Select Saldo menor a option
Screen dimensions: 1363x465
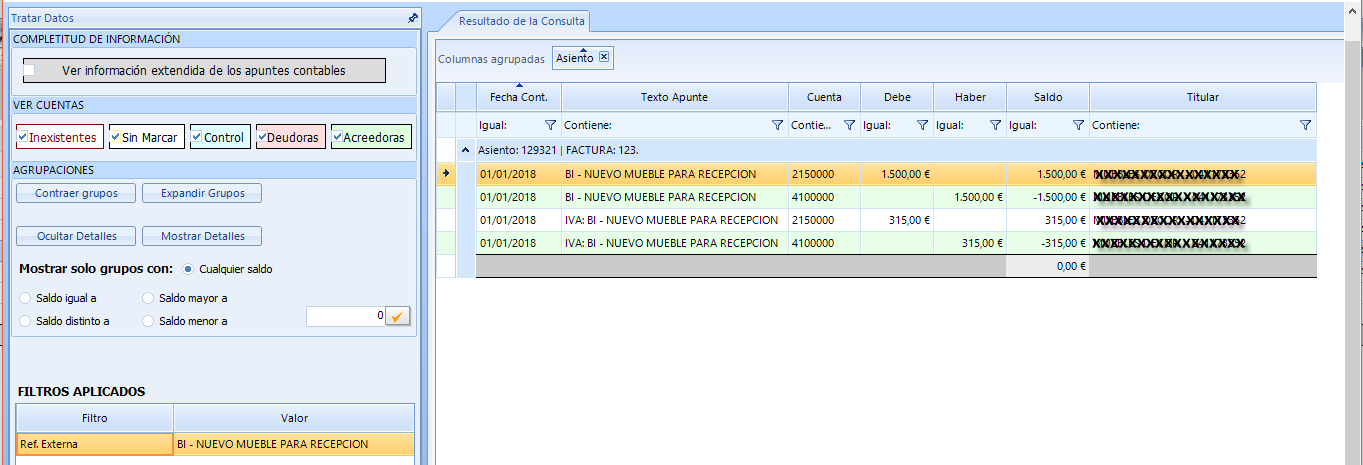(148, 321)
